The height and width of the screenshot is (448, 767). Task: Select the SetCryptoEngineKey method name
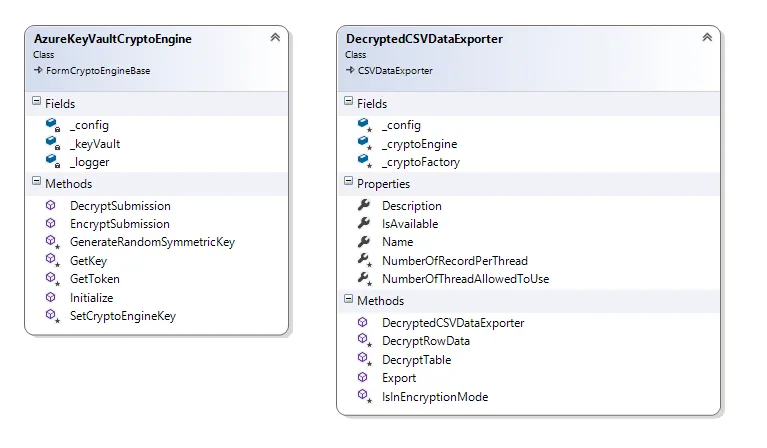tap(123, 316)
